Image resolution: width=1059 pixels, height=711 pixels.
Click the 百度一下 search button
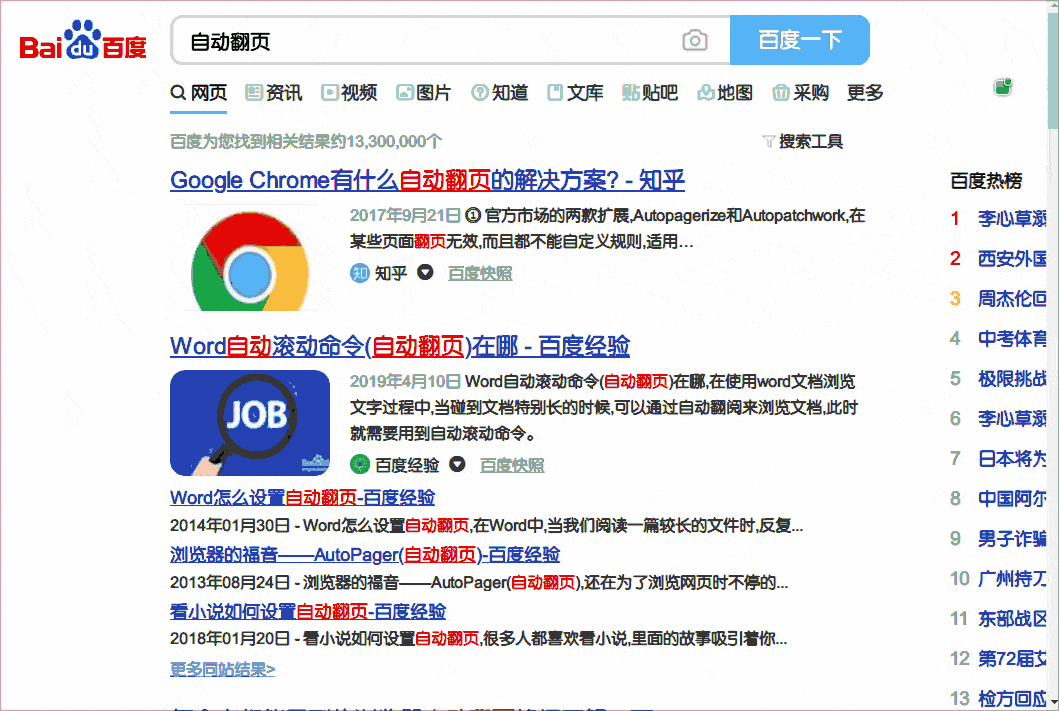pos(800,40)
